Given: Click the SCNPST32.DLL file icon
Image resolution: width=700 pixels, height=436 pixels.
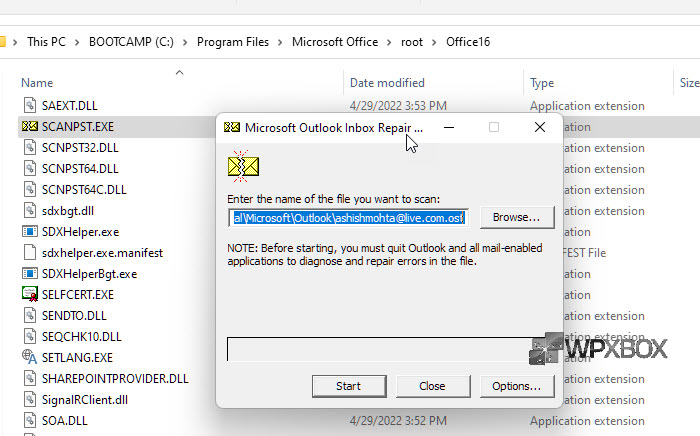Looking at the screenshot, I should [29, 147].
